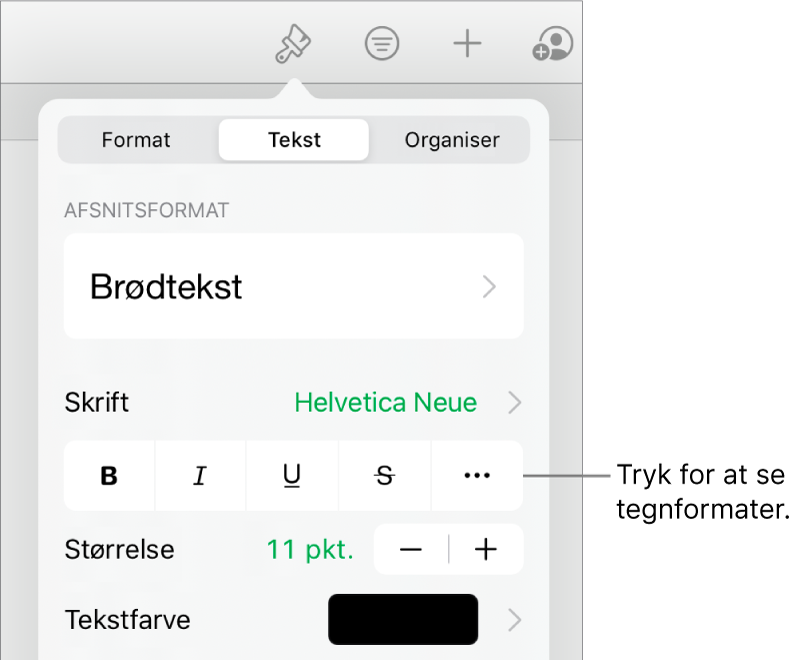Select the Tekst tab
Screen dimensions: 798x660
pyautogui.click(x=294, y=140)
